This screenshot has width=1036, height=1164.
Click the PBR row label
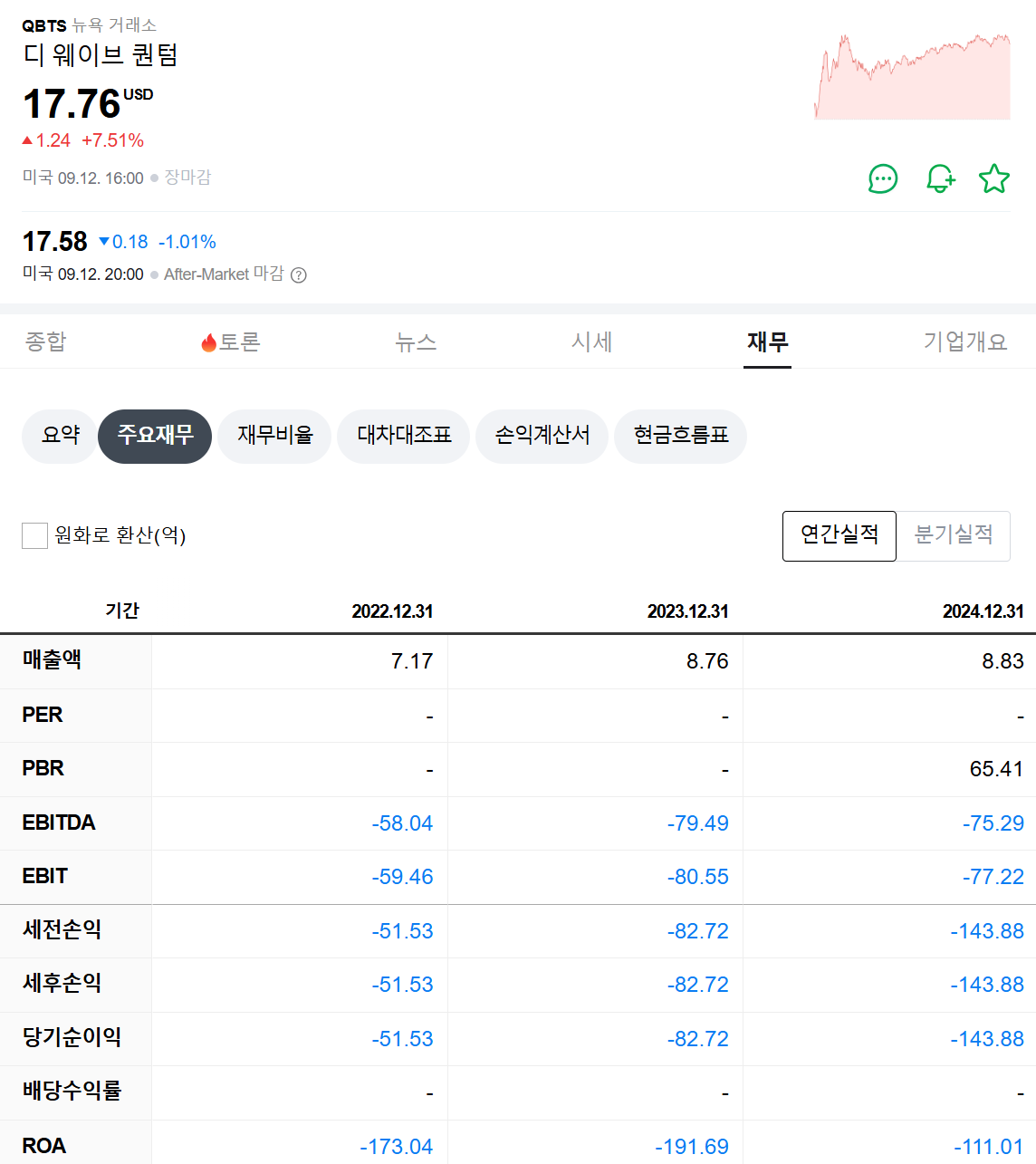pyautogui.click(x=43, y=768)
